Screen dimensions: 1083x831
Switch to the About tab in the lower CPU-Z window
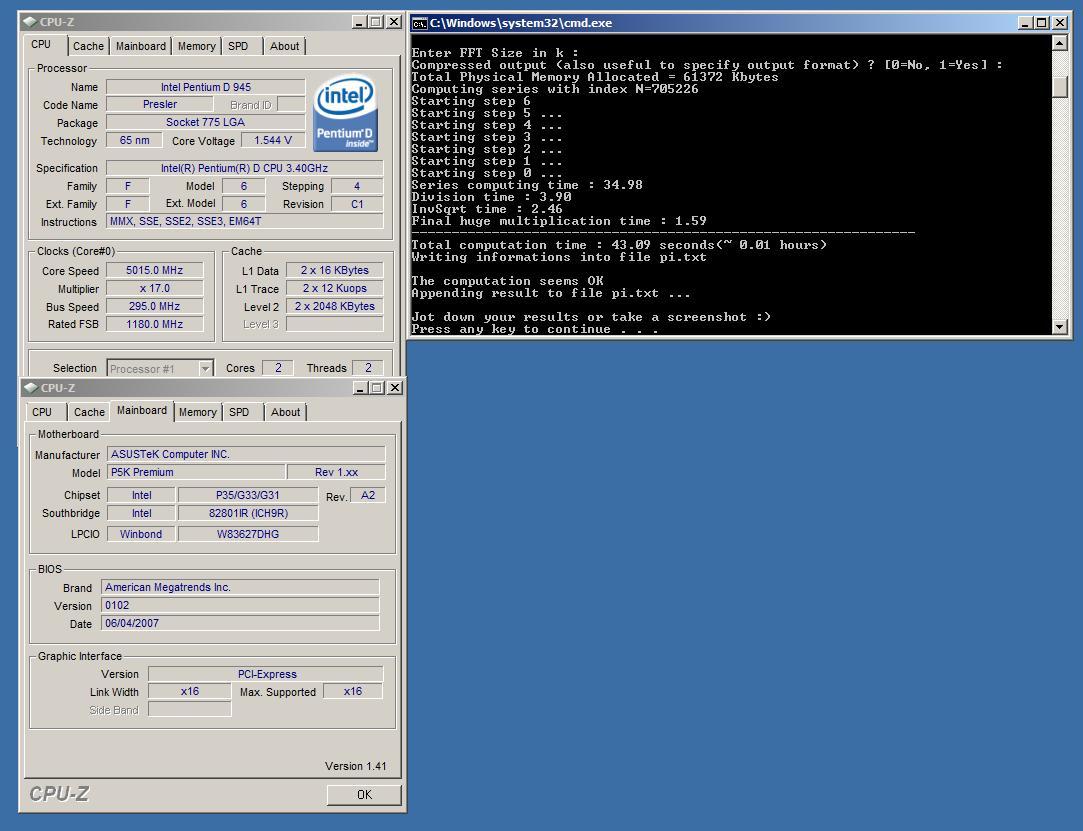click(285, 412)
